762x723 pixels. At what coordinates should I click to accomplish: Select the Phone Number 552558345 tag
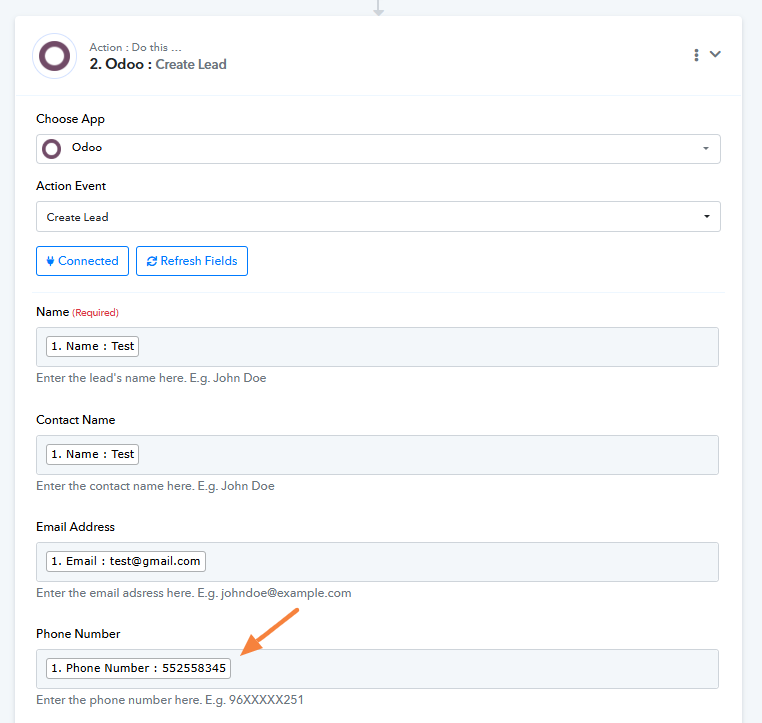coord(138,668)
